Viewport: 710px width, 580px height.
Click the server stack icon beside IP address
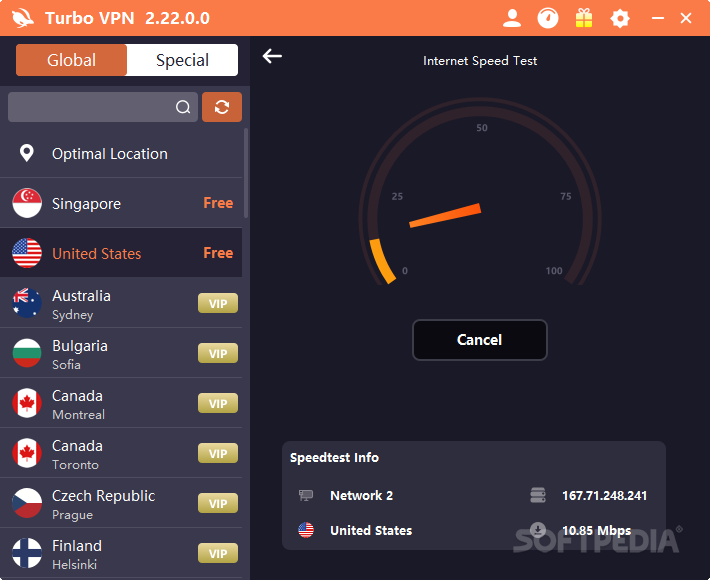pos(538,495)
